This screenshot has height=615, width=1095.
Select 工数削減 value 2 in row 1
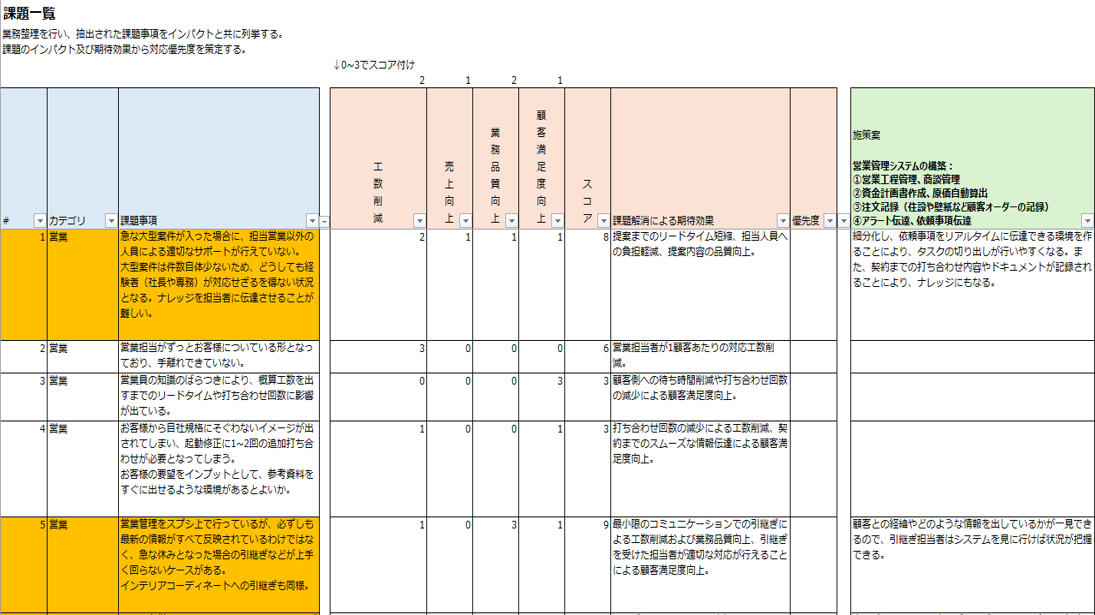click(x=378, y=285)
